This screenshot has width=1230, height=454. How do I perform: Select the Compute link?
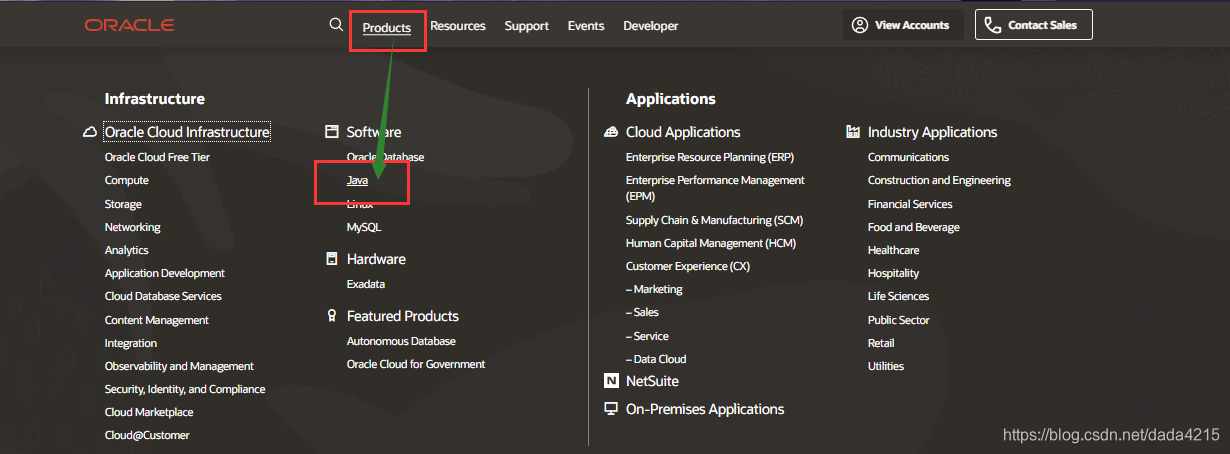click(127, 180)
